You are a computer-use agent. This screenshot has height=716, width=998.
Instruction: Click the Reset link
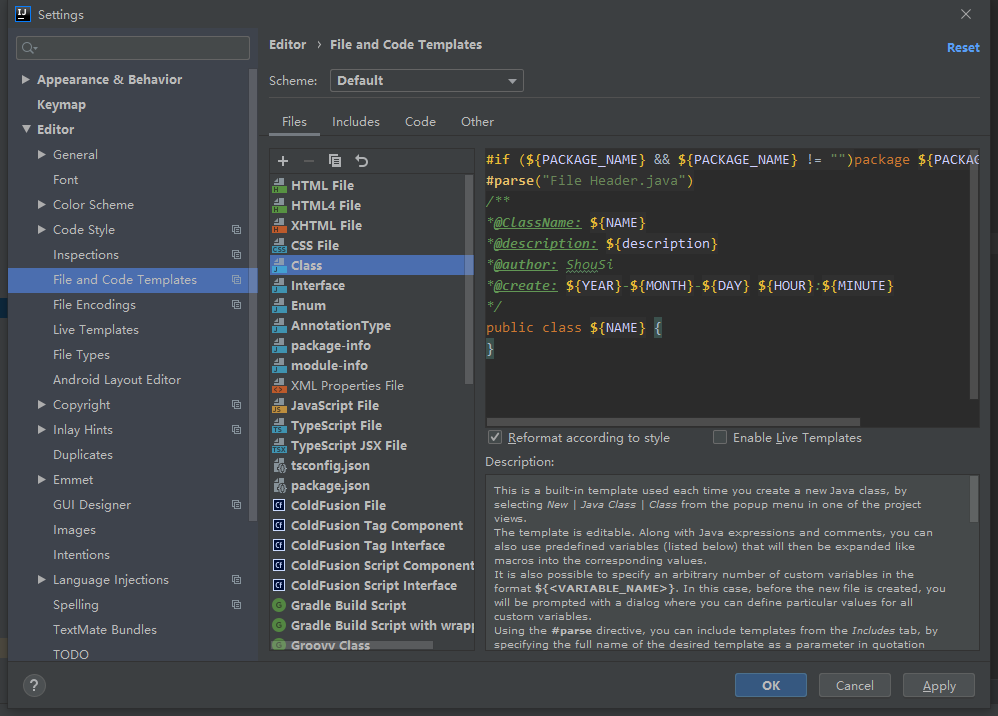963,47
